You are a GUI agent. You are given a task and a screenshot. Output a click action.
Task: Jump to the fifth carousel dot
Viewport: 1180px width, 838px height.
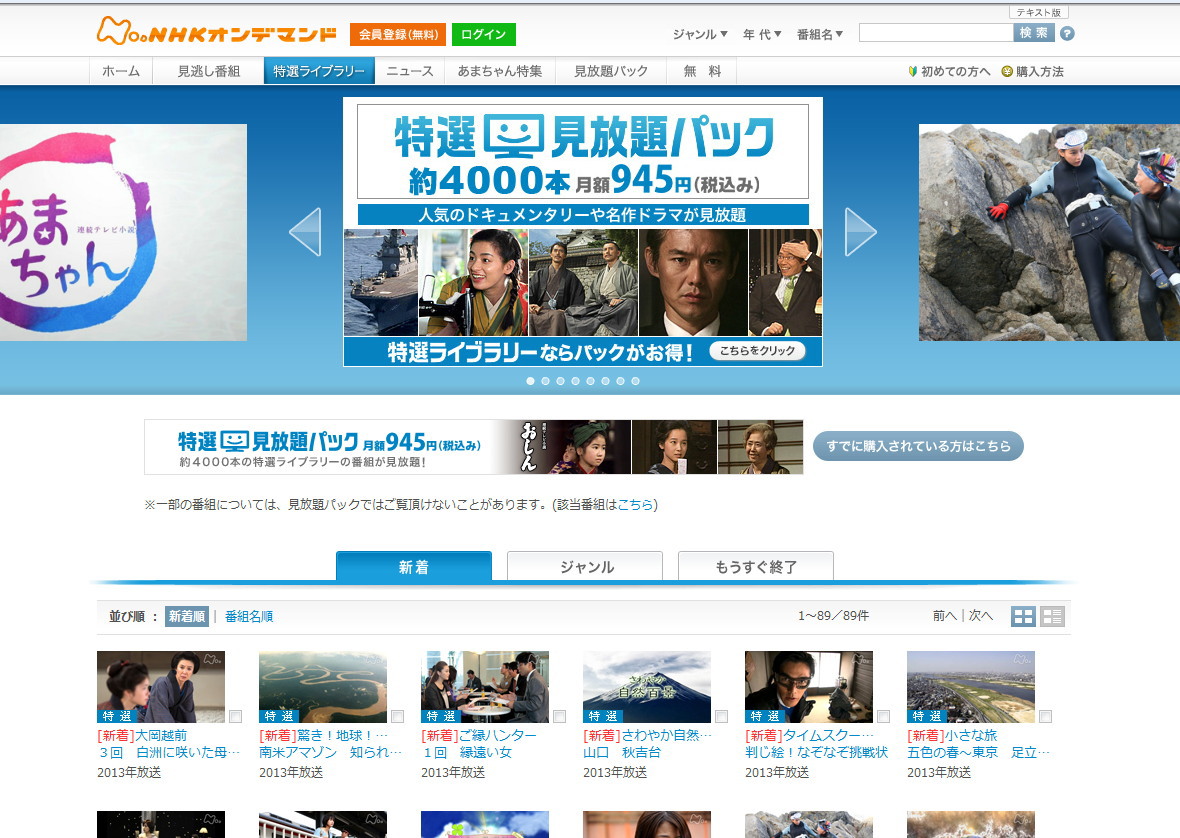[591, 381]
